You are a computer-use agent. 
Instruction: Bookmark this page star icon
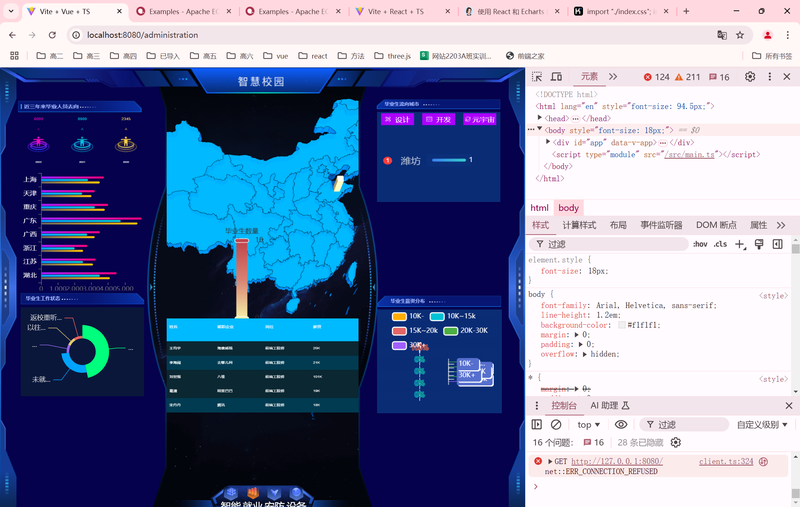click(x=740, y=35)
